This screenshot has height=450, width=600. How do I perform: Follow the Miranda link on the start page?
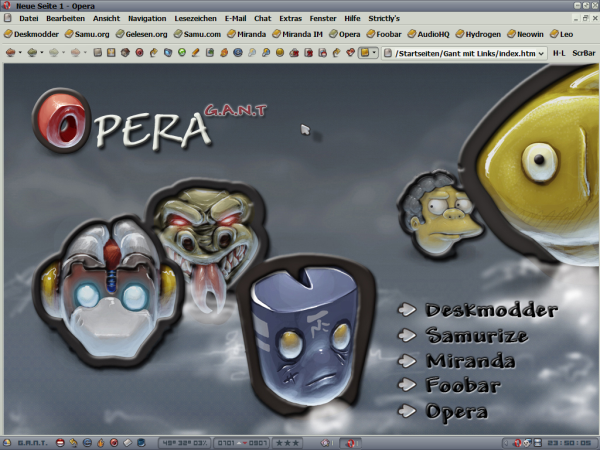[470, 361]
